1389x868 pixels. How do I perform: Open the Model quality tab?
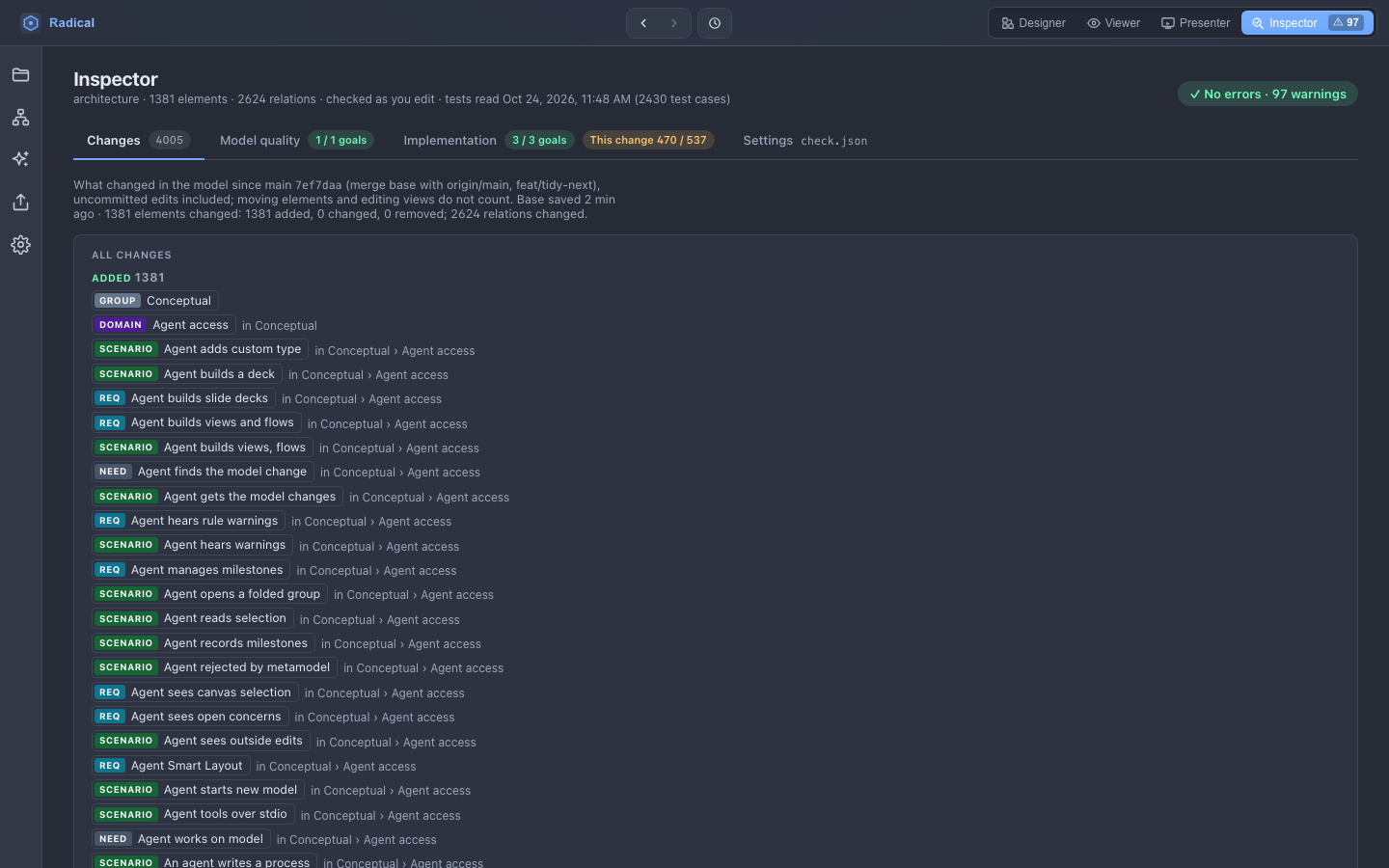296,141
